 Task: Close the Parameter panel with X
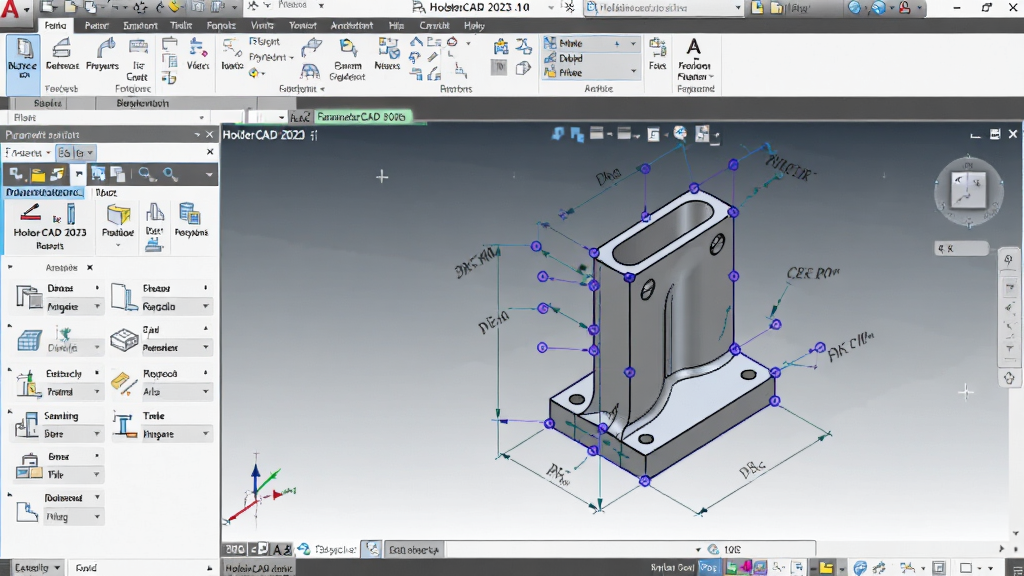tap(210, 135)
